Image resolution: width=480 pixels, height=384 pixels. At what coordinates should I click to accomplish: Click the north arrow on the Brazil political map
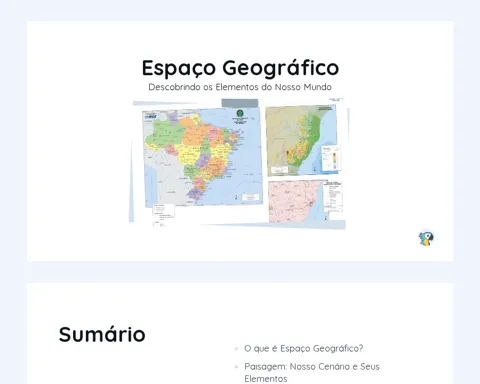236,197
